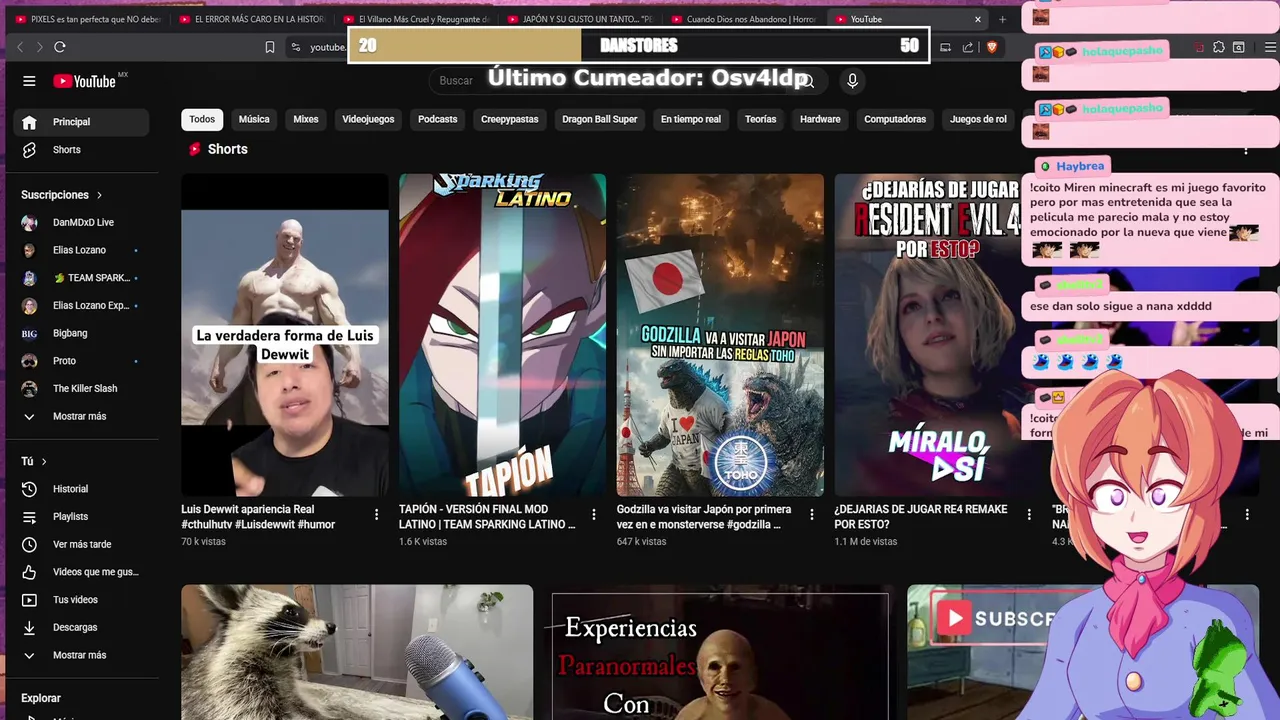Open Ver más tarde in the sidebar
This screenshot has width=1280, height=720.
[82, 544]
